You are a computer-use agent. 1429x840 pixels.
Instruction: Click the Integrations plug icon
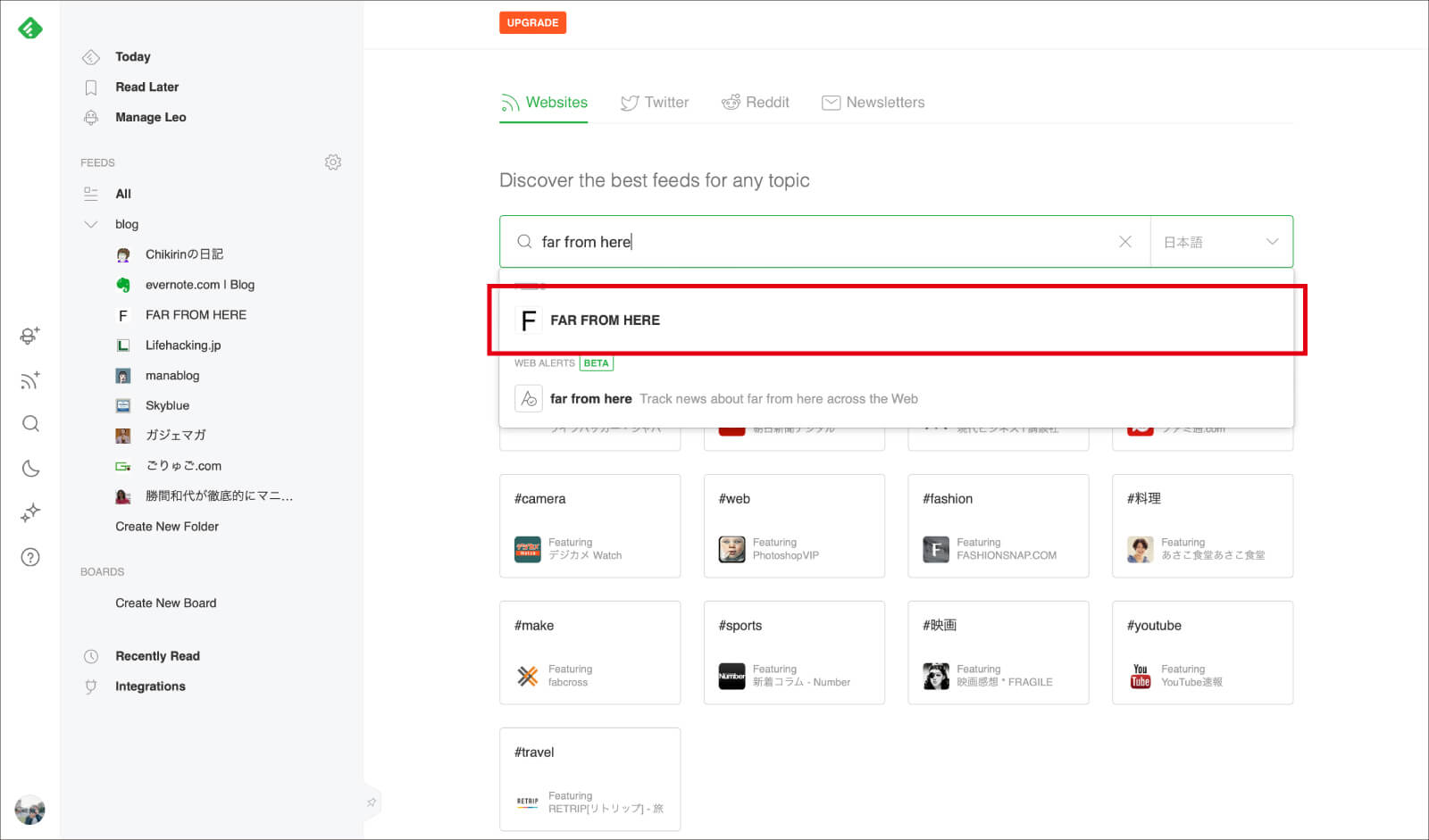point(91,686)
